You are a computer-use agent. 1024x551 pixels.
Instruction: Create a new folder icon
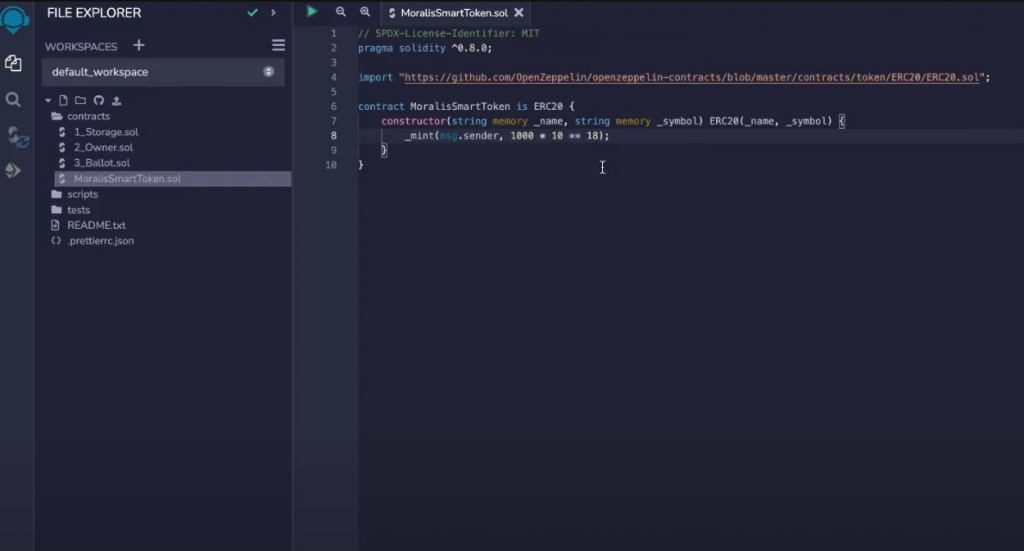(80, 101)
